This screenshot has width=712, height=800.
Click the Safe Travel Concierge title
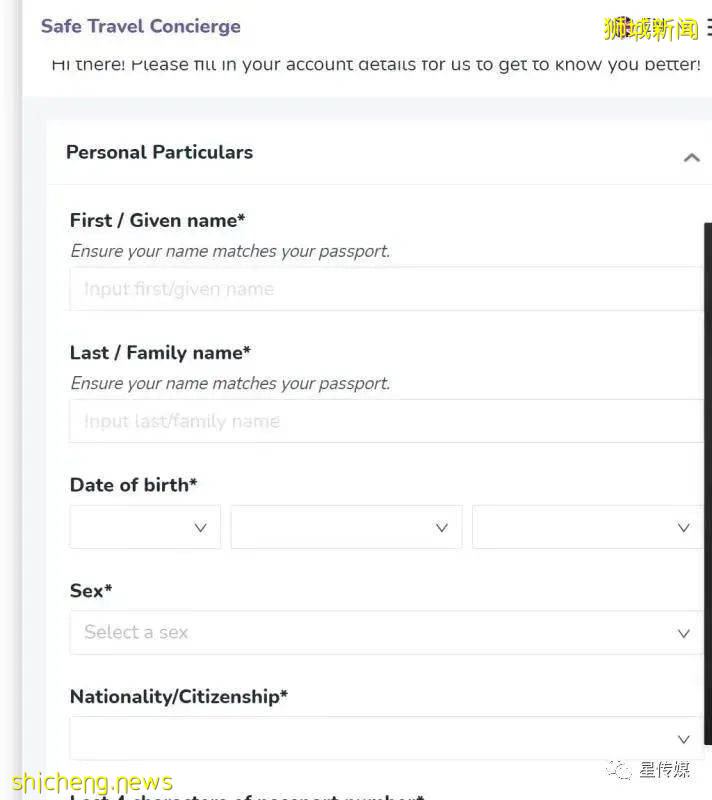(141, 26)
